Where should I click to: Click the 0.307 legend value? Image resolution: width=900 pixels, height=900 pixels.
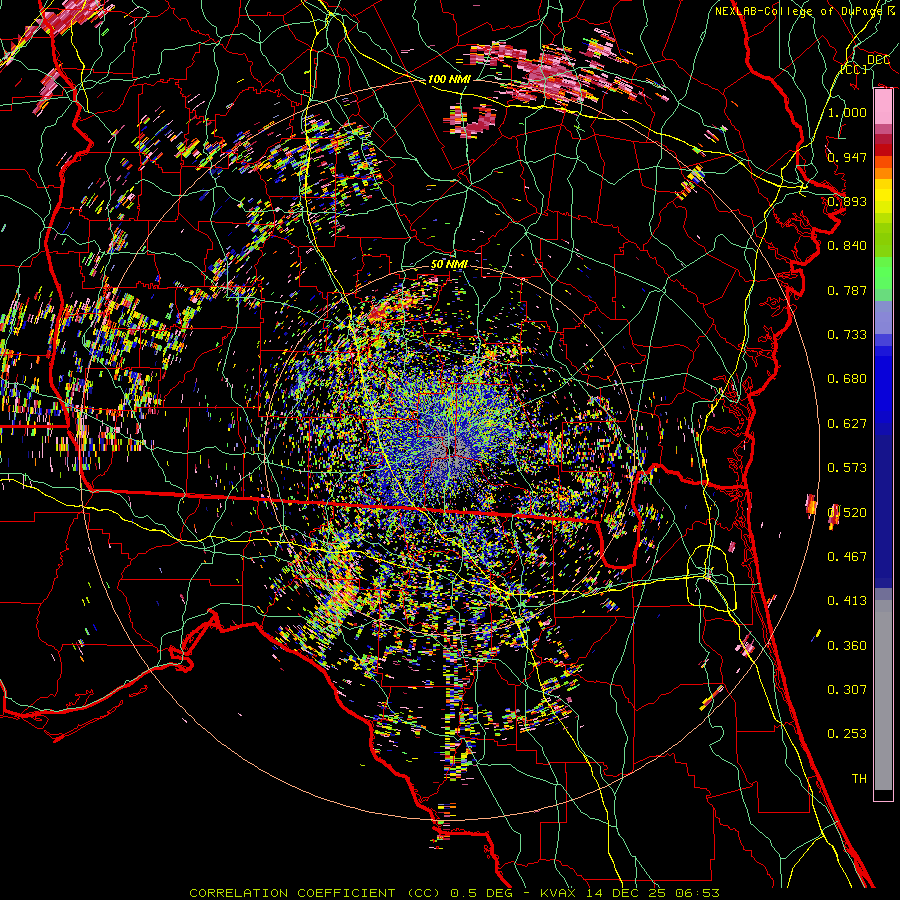tap(847, 690)
